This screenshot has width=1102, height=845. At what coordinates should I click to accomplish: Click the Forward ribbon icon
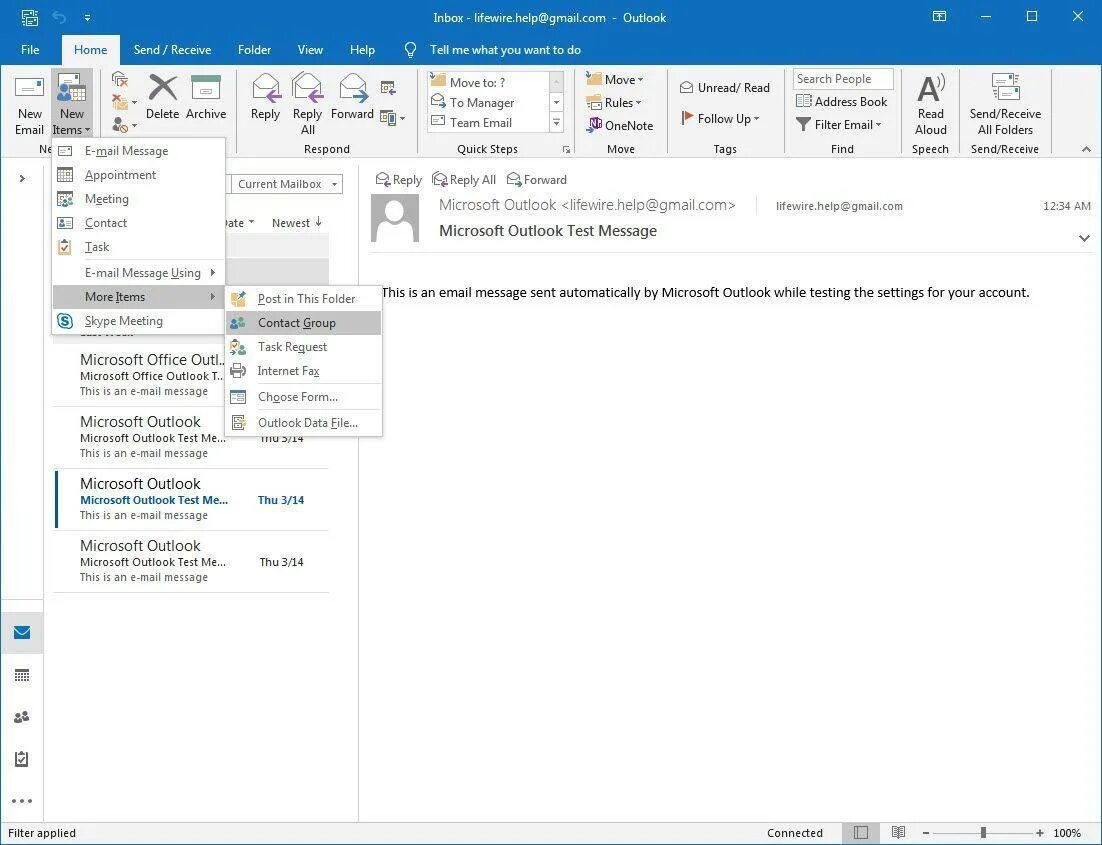352,98
